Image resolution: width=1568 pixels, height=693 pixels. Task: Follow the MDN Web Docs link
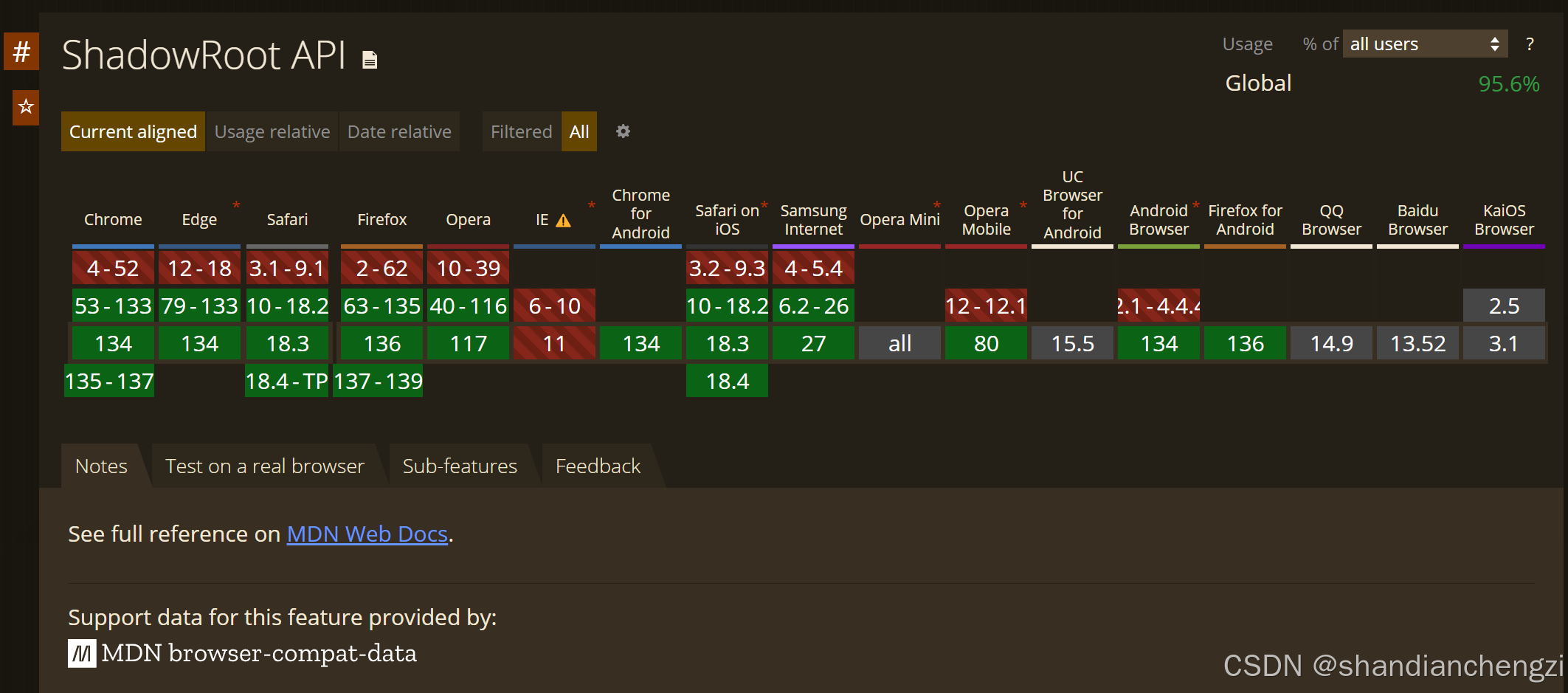tap(367, 534)
